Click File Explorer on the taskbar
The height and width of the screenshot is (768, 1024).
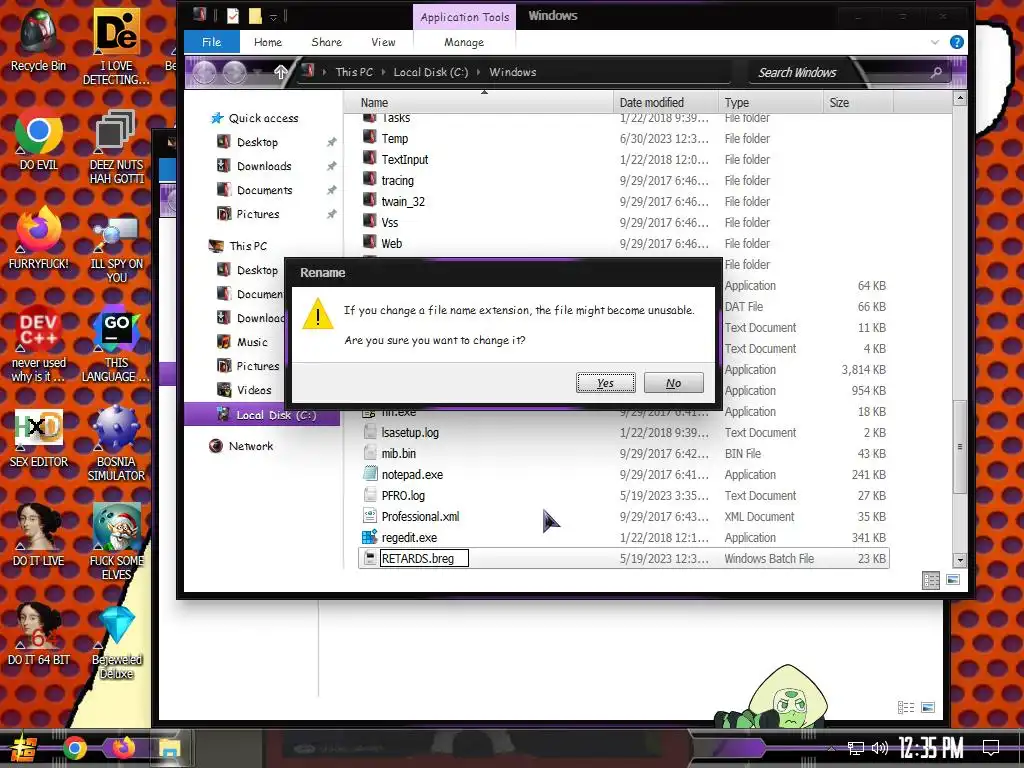pos(169,748)
